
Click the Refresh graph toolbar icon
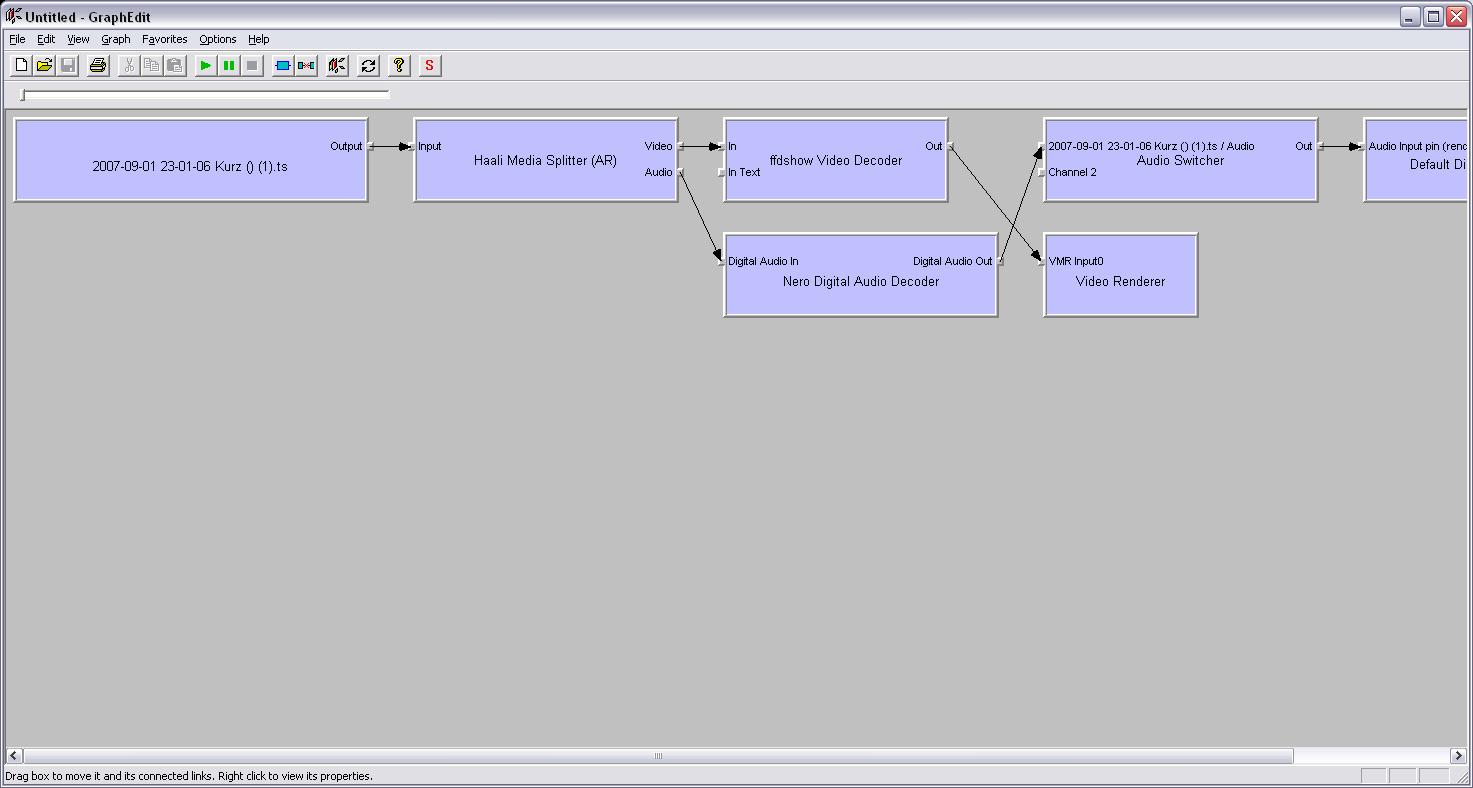tap(368, 66)
